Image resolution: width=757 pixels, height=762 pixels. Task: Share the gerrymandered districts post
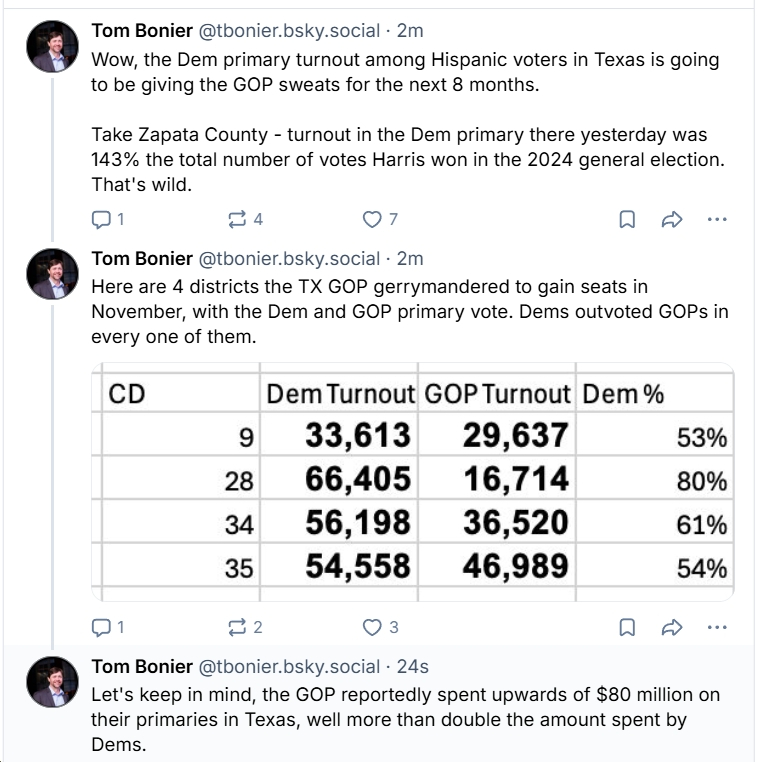671,627
